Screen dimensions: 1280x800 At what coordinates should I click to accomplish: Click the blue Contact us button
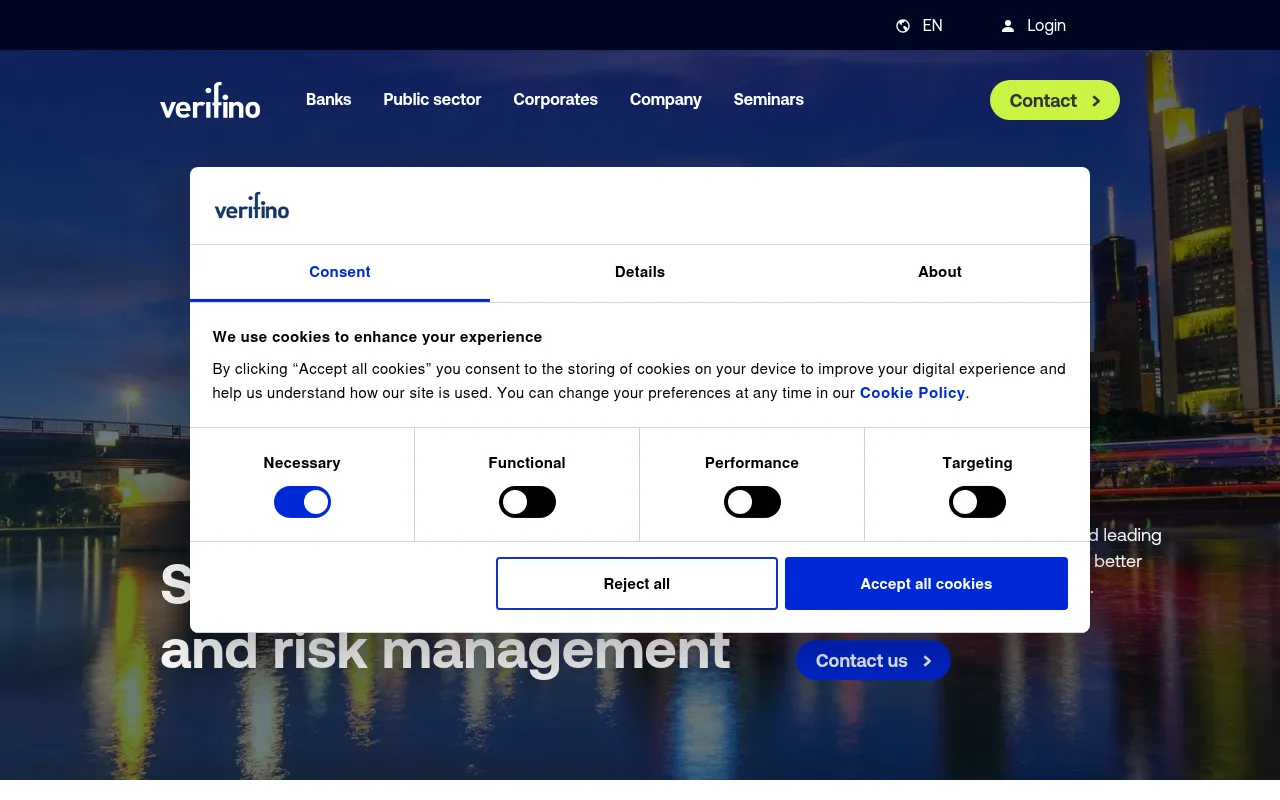873,660
